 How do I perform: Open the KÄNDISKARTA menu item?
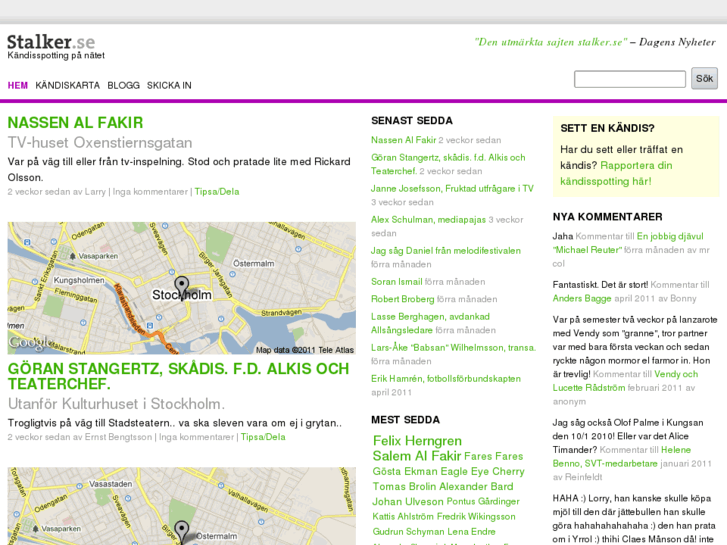click(x=68, y=85)
